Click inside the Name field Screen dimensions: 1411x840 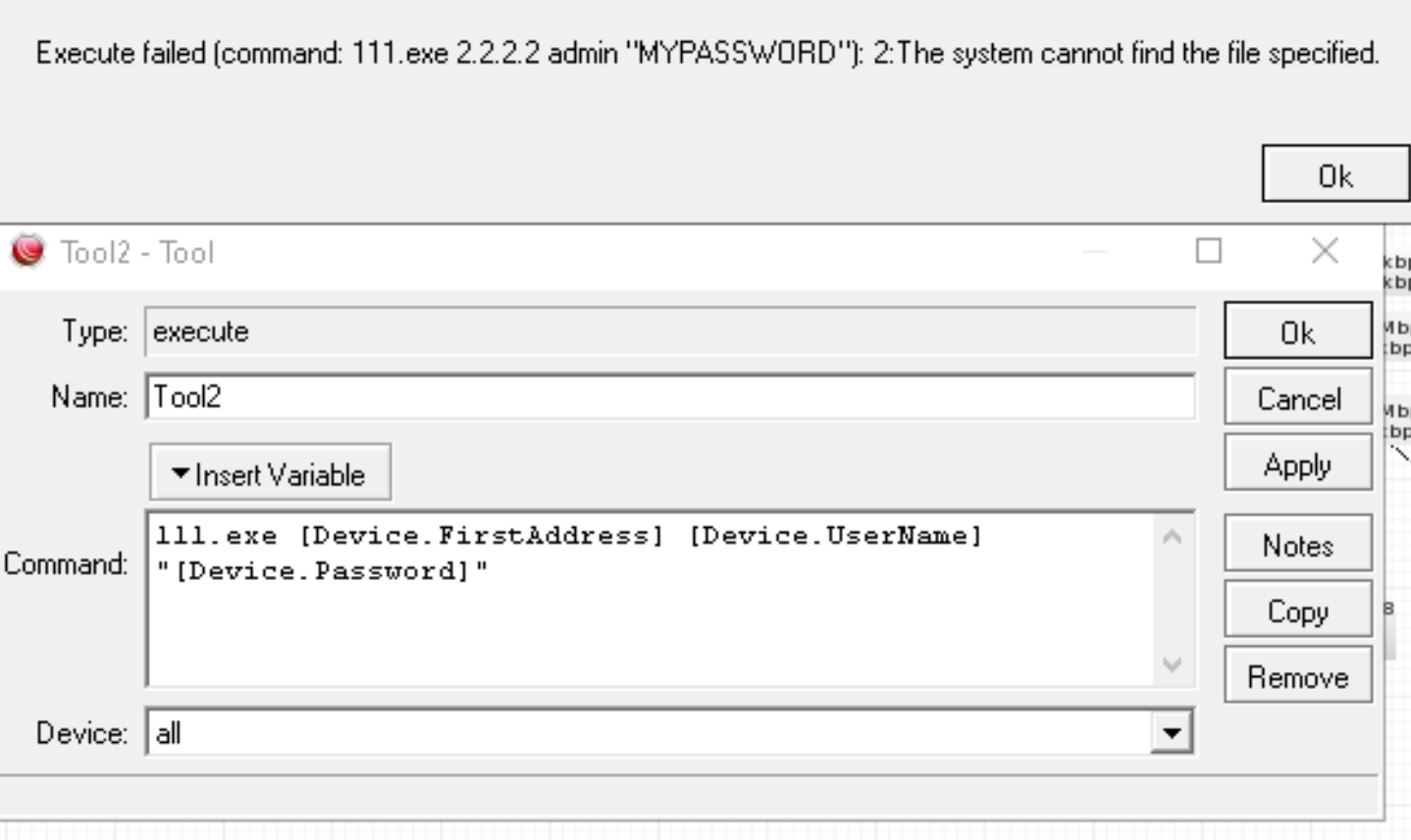(589, 396)
